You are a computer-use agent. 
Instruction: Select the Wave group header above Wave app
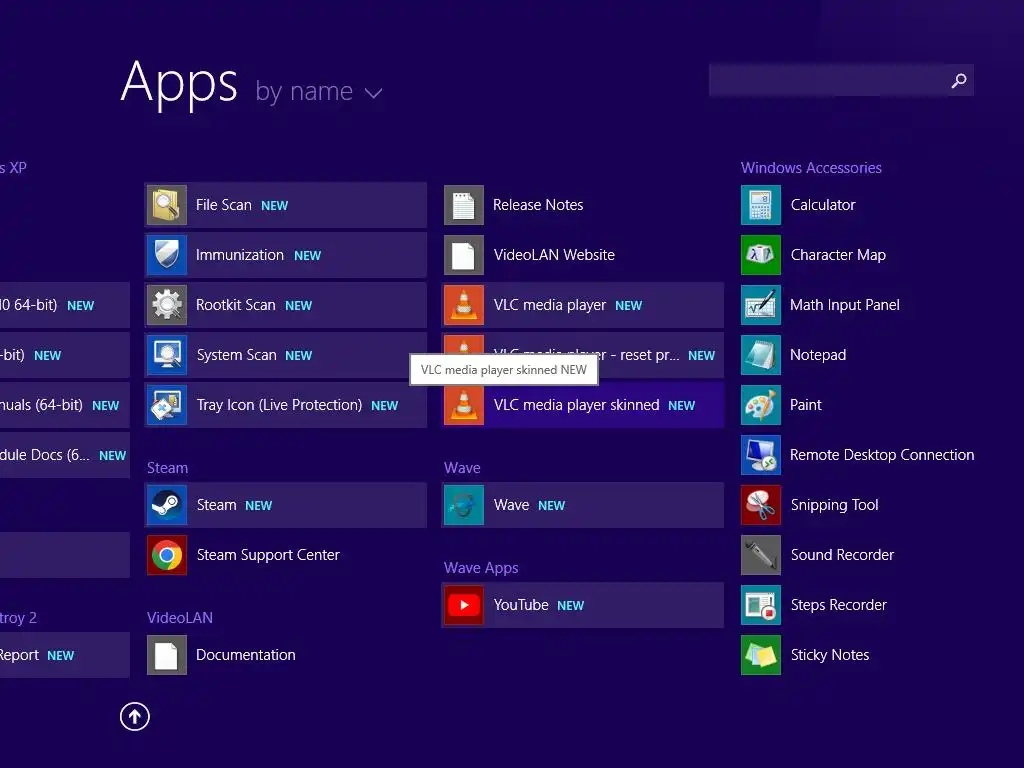click(462, 468)
